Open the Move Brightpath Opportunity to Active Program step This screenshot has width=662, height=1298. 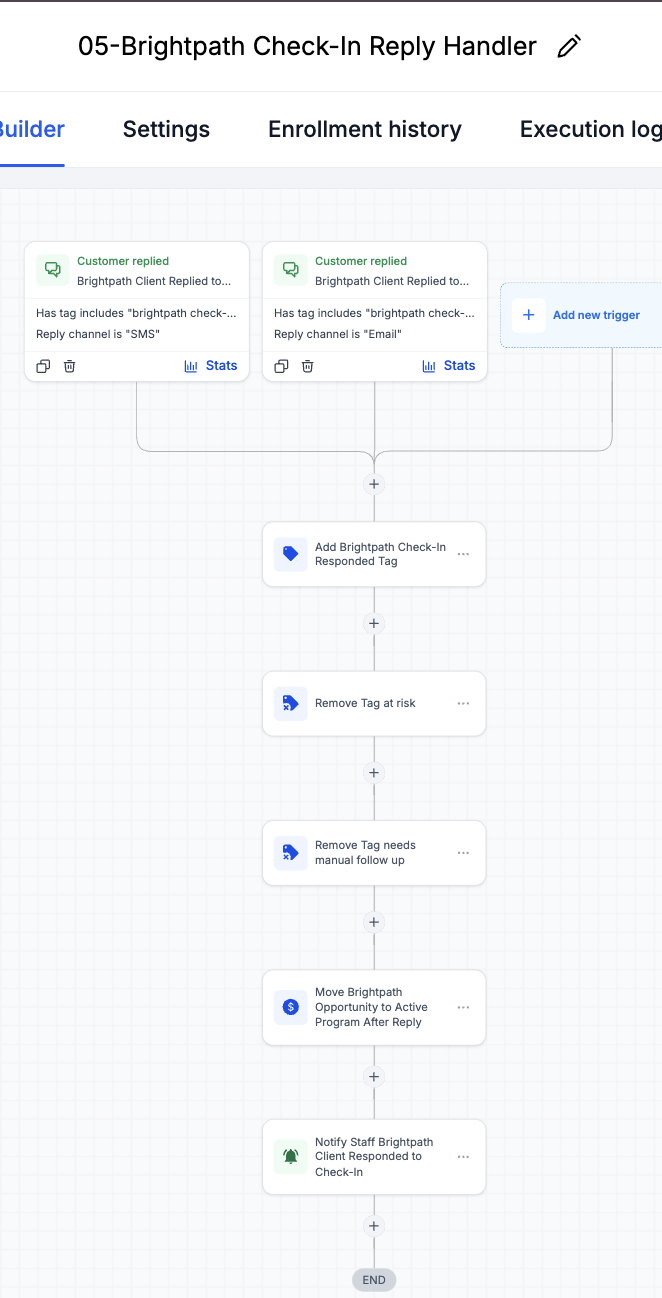(374, 1007)
